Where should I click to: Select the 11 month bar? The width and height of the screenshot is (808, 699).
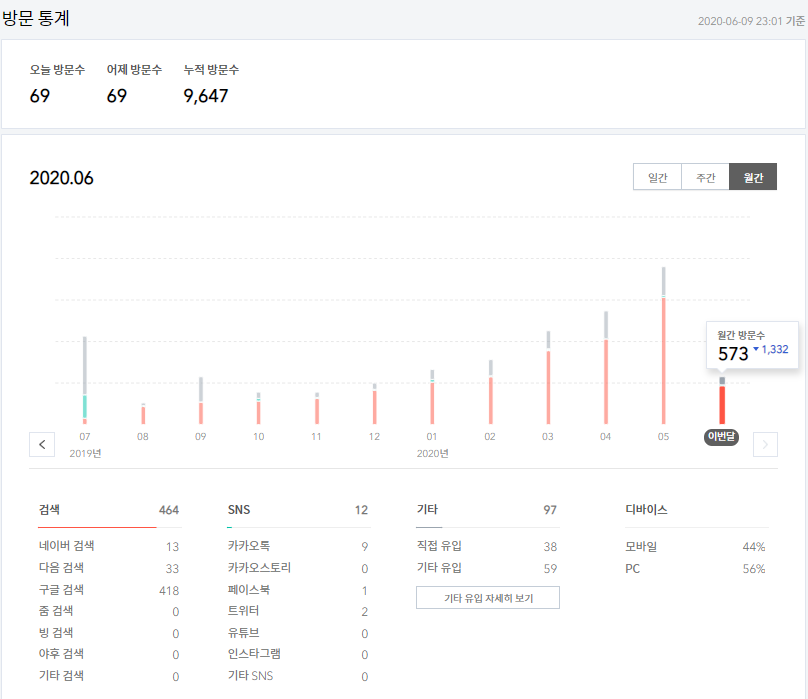[x=317, y=408]
